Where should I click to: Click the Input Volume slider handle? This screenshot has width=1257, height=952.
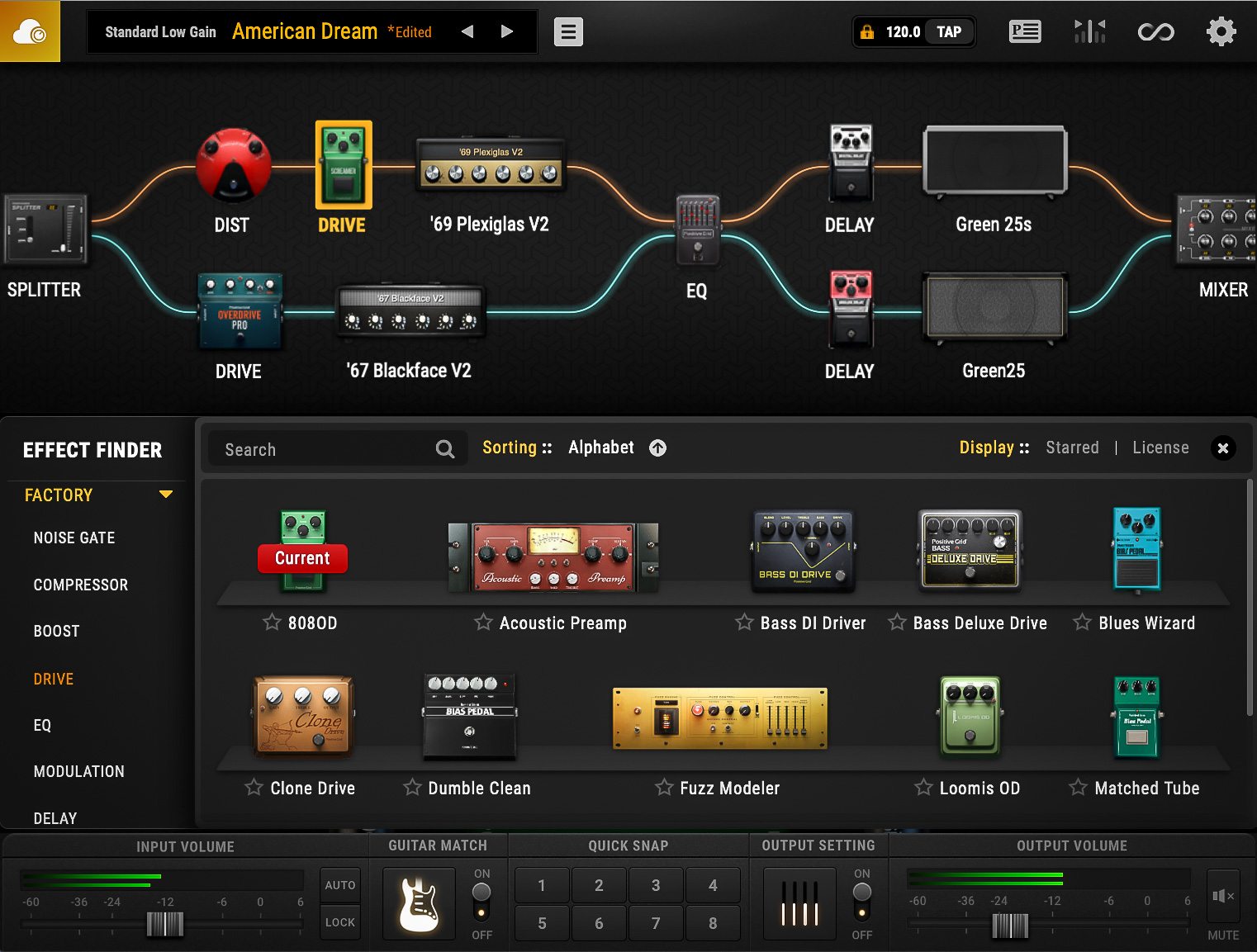(165, 924)
